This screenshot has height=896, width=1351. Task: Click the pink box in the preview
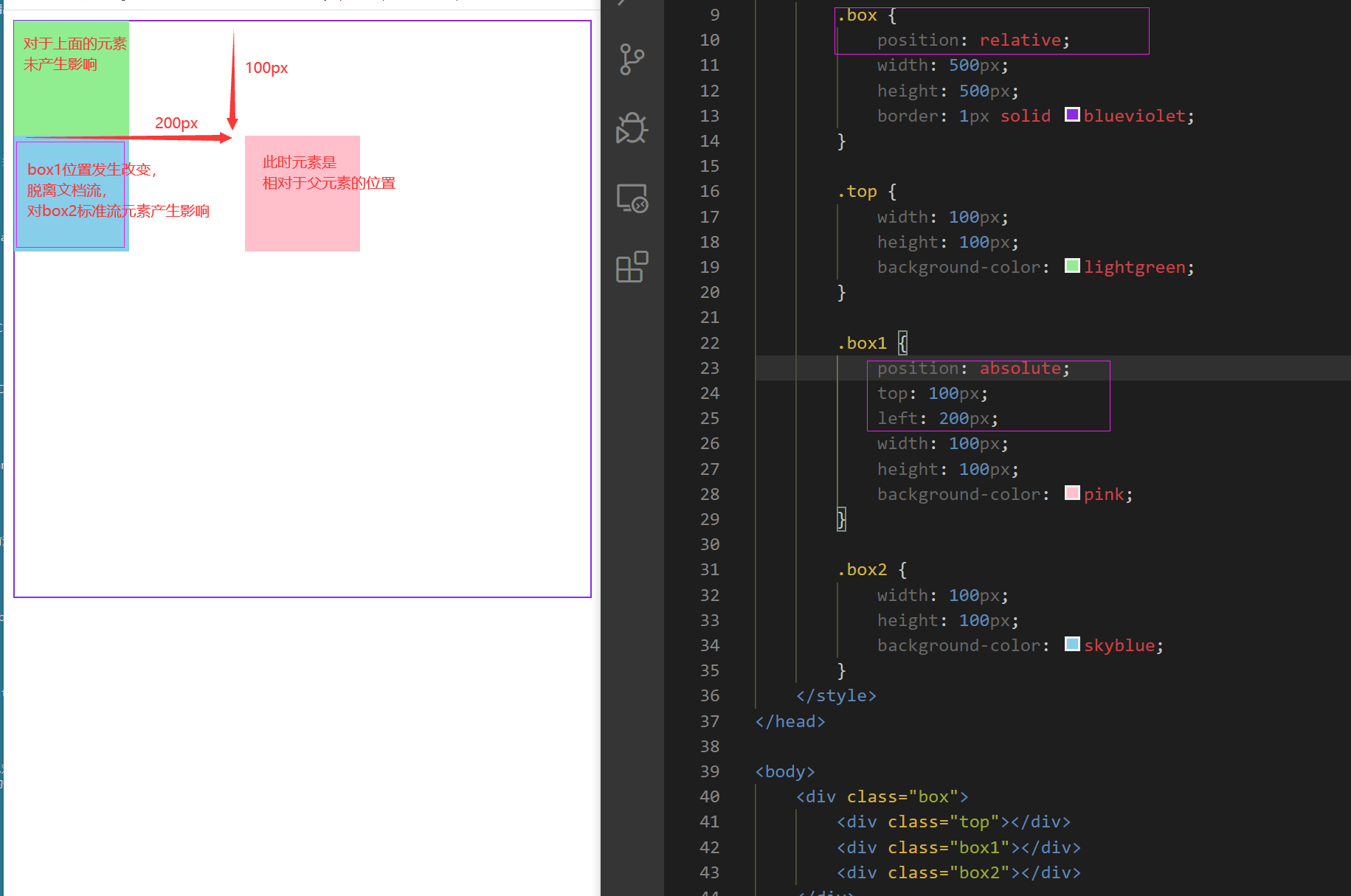tap(303, 193)
